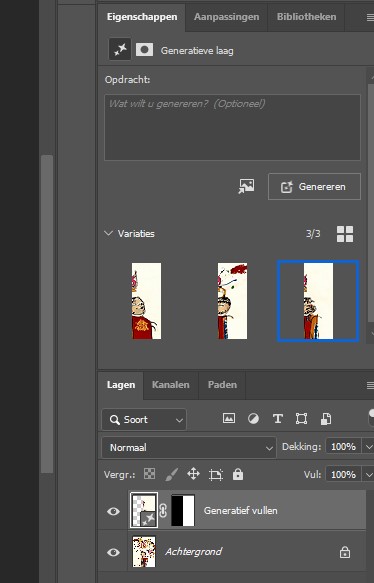374x583 pixels.
Task: Click the generative layer sparkle icon
Action: [x=120, y=49]
